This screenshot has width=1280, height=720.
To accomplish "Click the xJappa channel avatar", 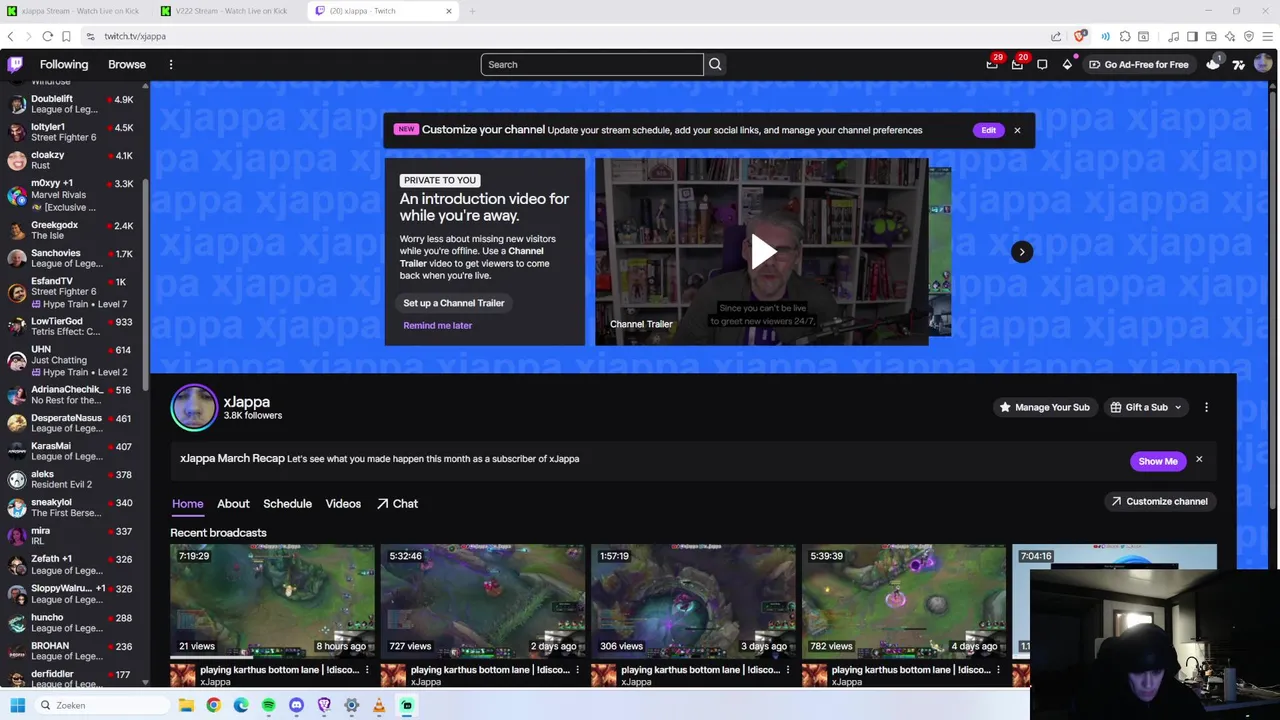I will pos(194,408).
